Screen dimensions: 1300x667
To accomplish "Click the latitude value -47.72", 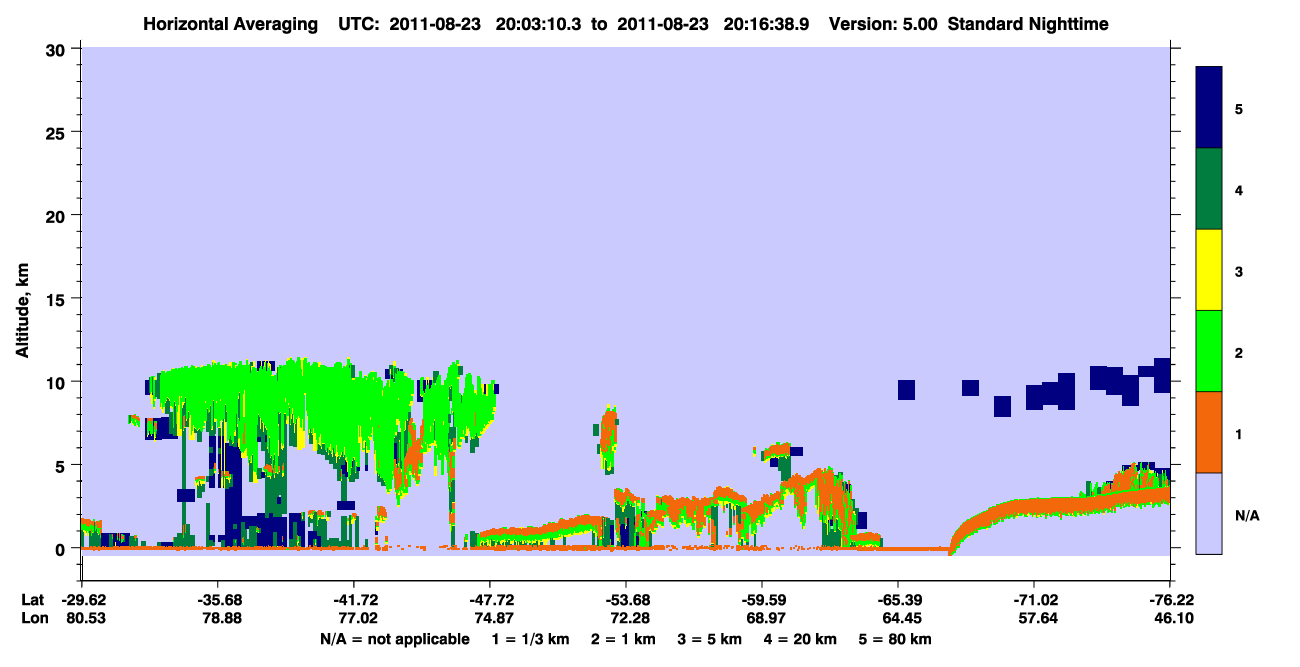I will (x=489, y=600).
